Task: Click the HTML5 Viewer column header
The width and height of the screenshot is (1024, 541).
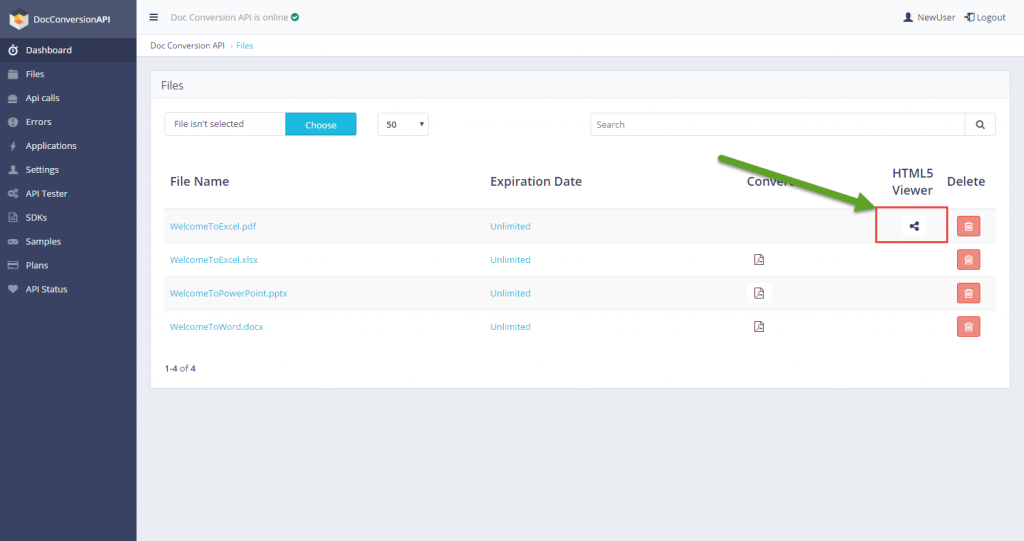Action: tap(912, 181)
